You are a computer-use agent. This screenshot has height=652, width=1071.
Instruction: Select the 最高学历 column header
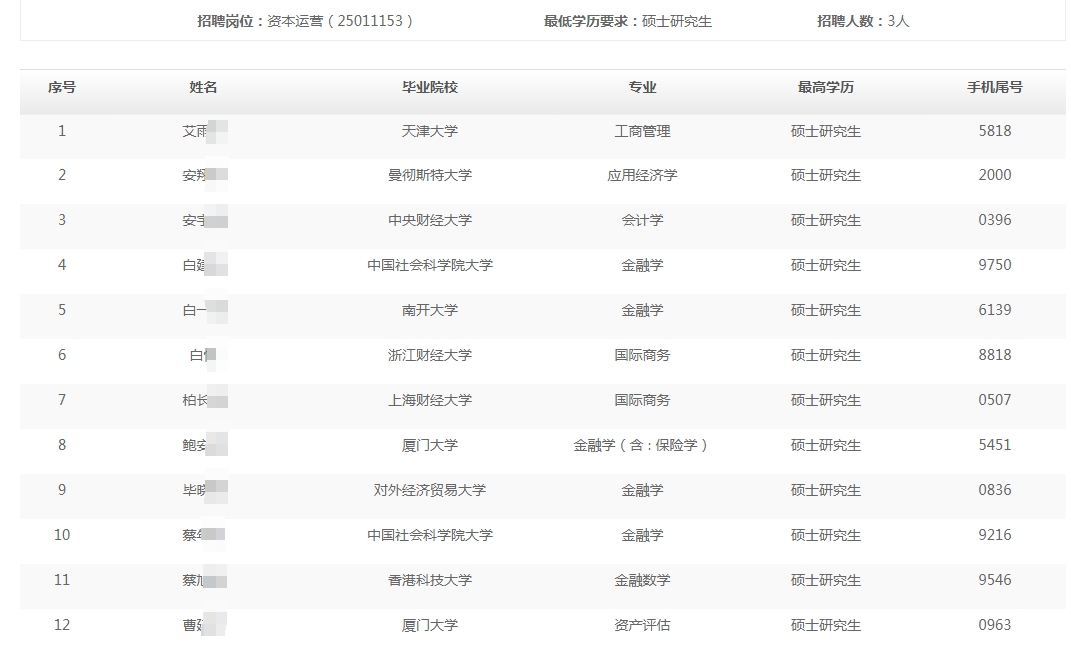[825, 88]
